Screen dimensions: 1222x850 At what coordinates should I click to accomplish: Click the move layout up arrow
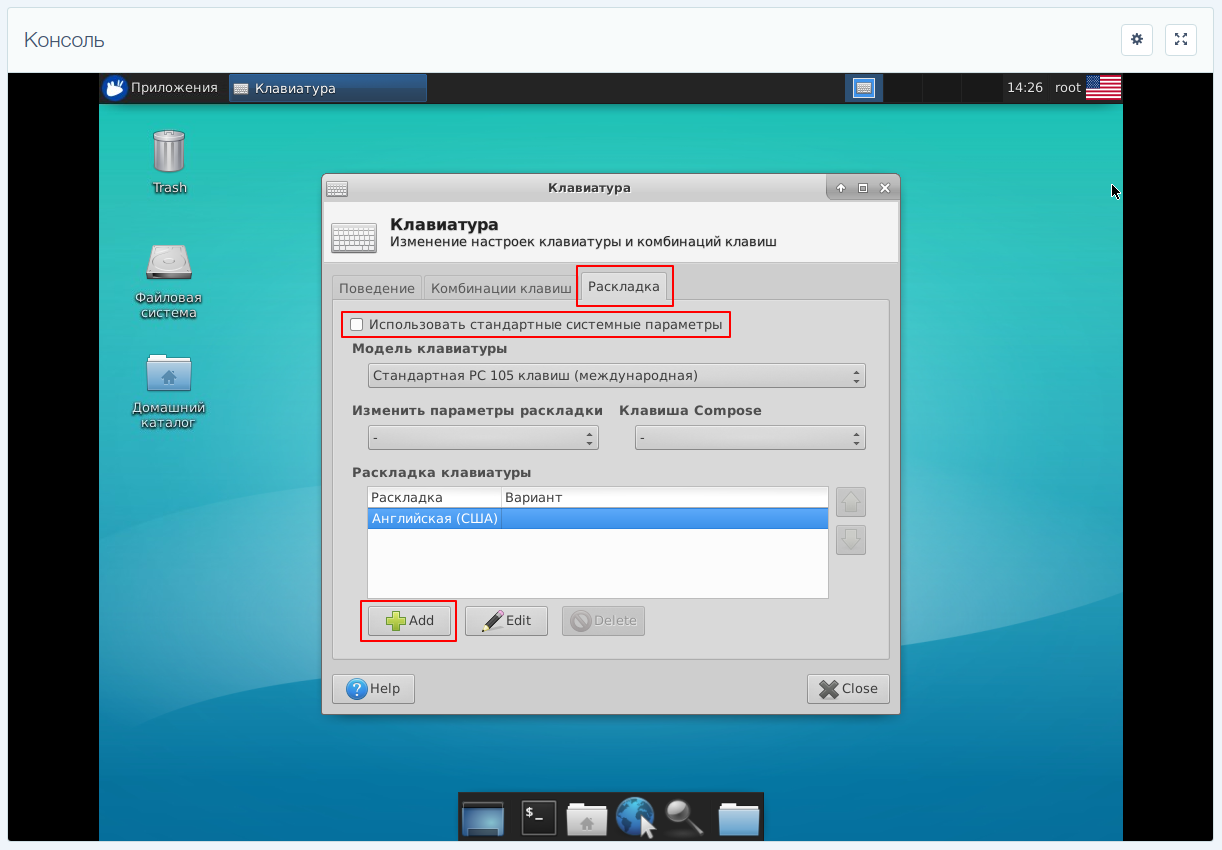pos(851,502)
